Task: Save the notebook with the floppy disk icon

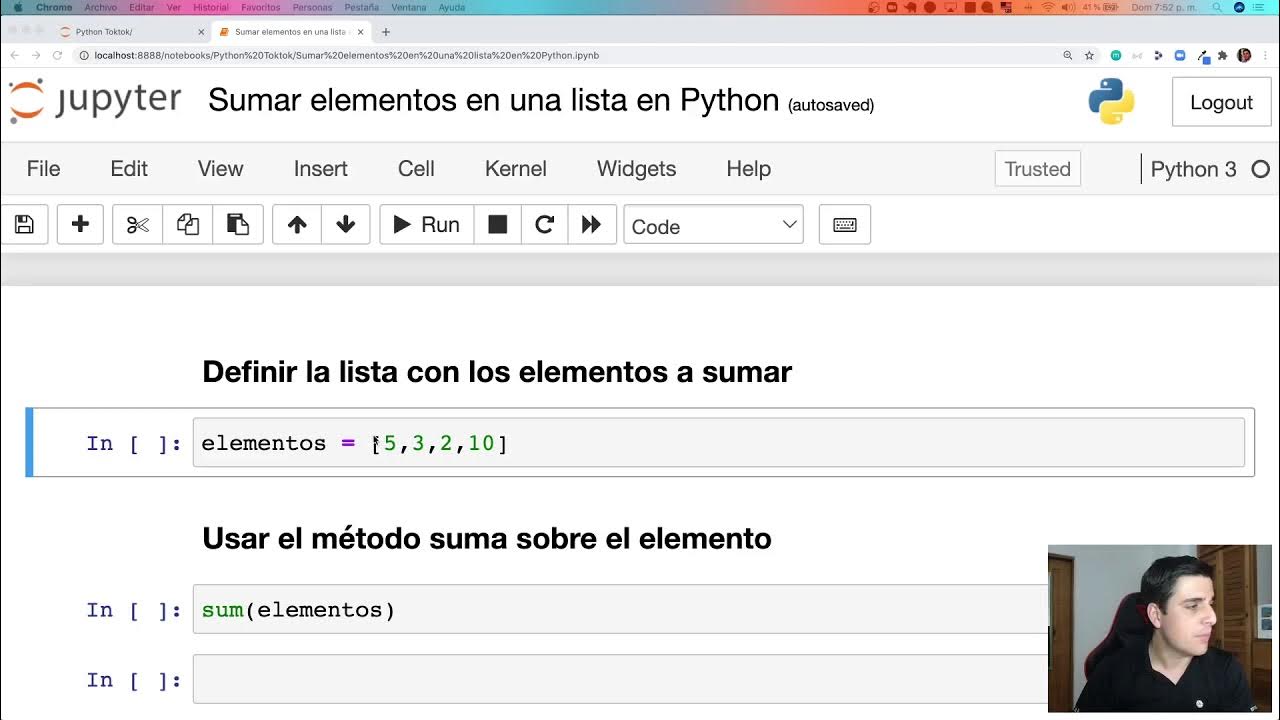Action: [x=24, y=225]
